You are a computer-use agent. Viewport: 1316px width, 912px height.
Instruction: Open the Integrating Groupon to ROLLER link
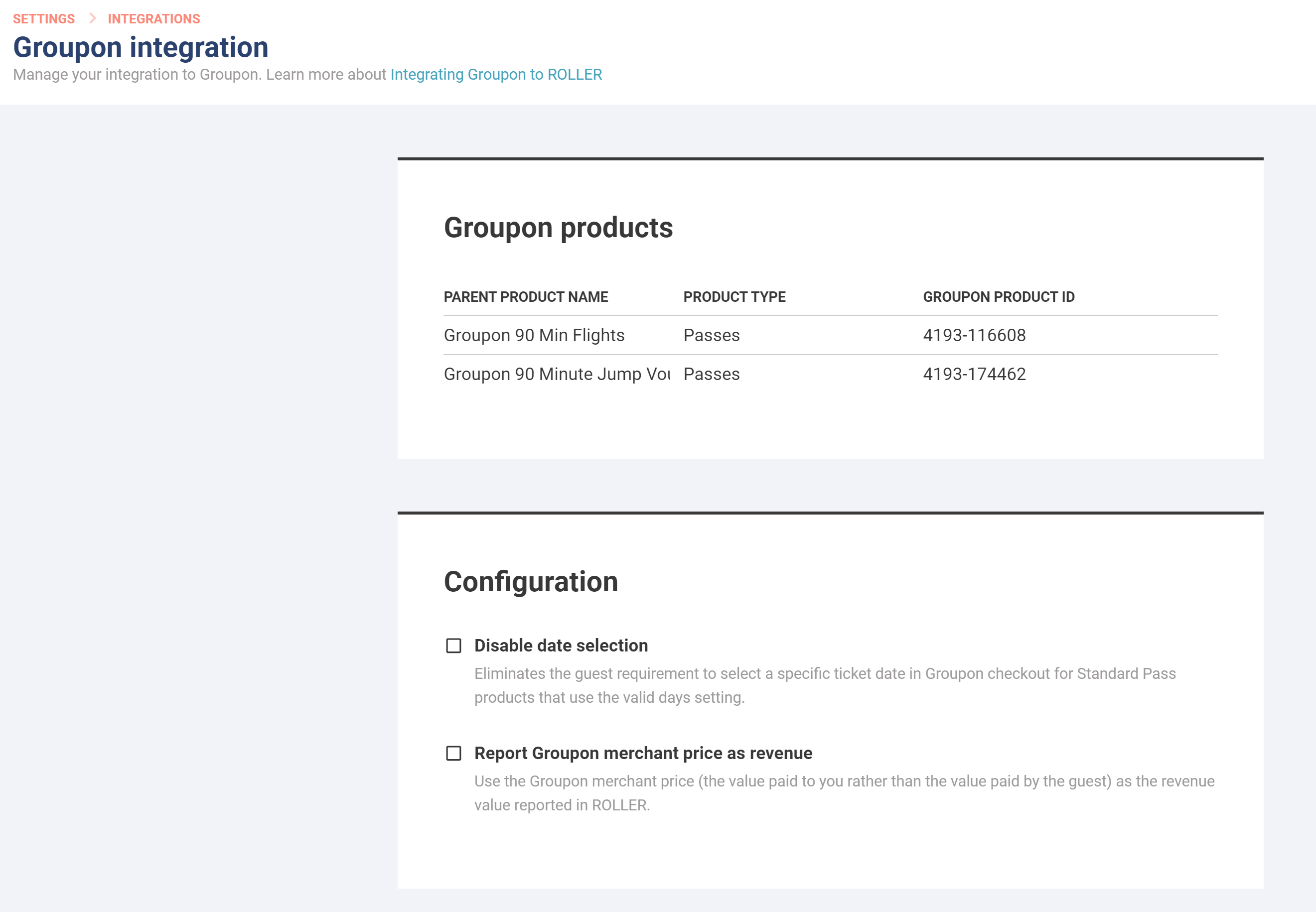click(x=496, y=75)
